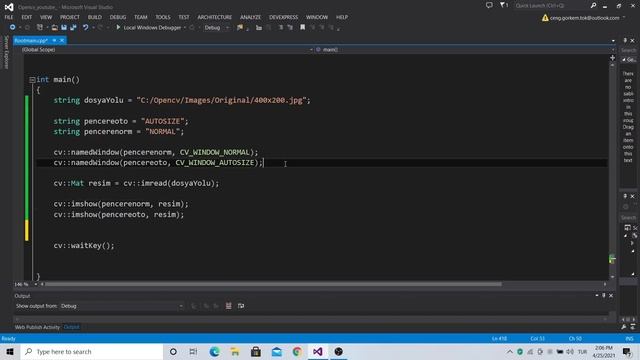
Task: Open Mail app from the taskbar
Action: tap(277, 351)
